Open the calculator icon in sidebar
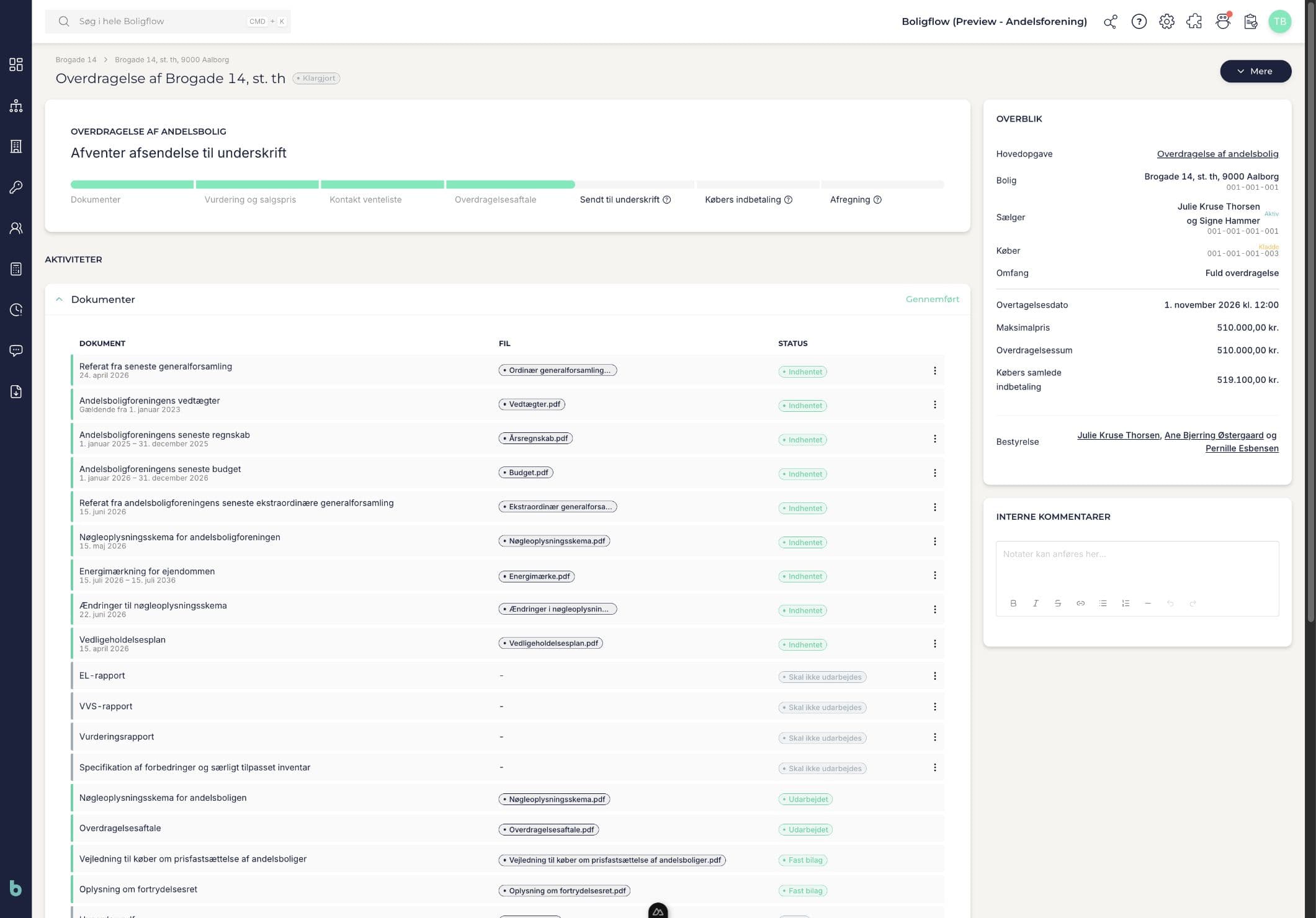 click(x=16, y=269)
